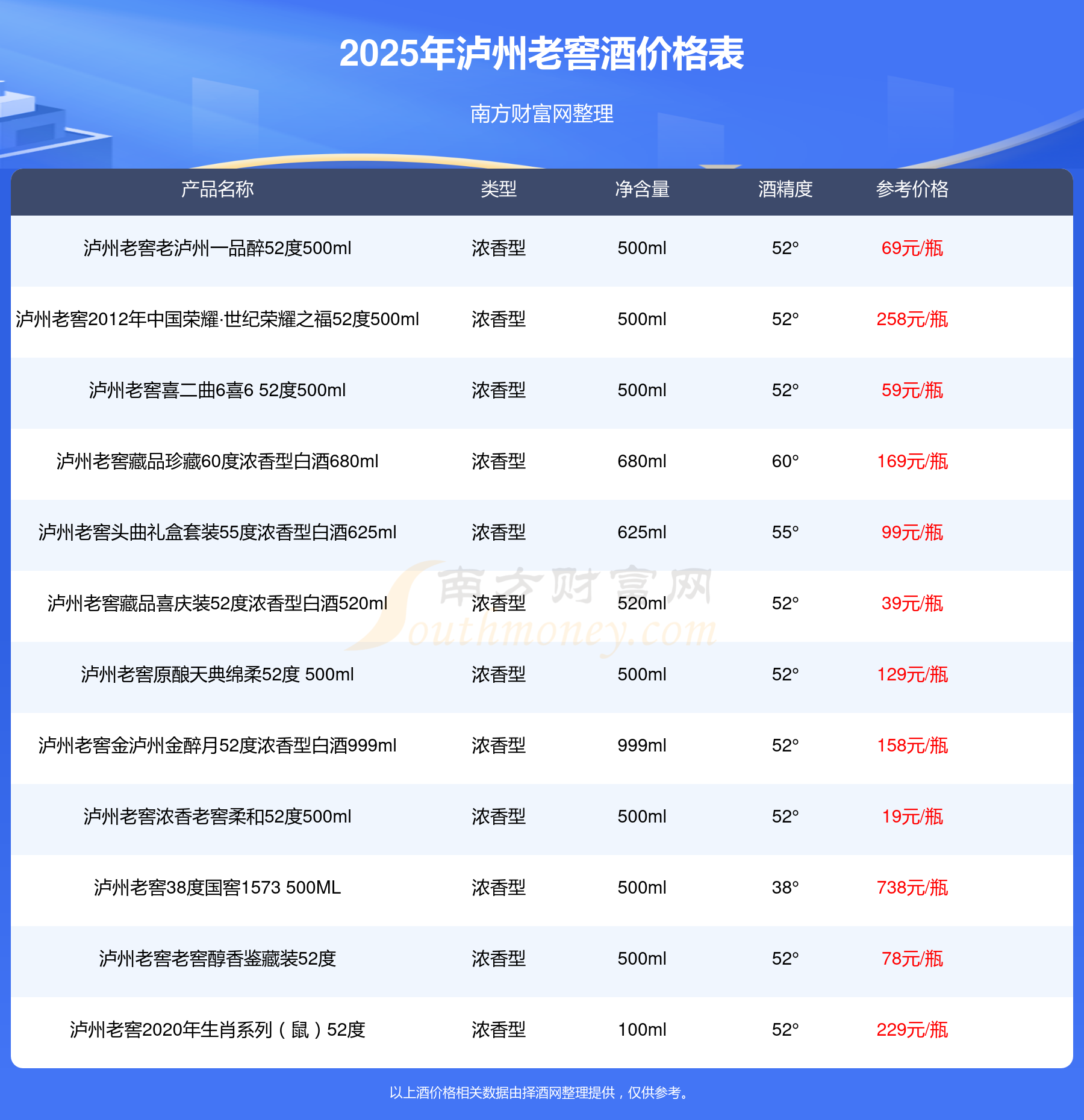
Task: Click 52° in the 原酿天典绵柔 row
Action: click(785, 674)
